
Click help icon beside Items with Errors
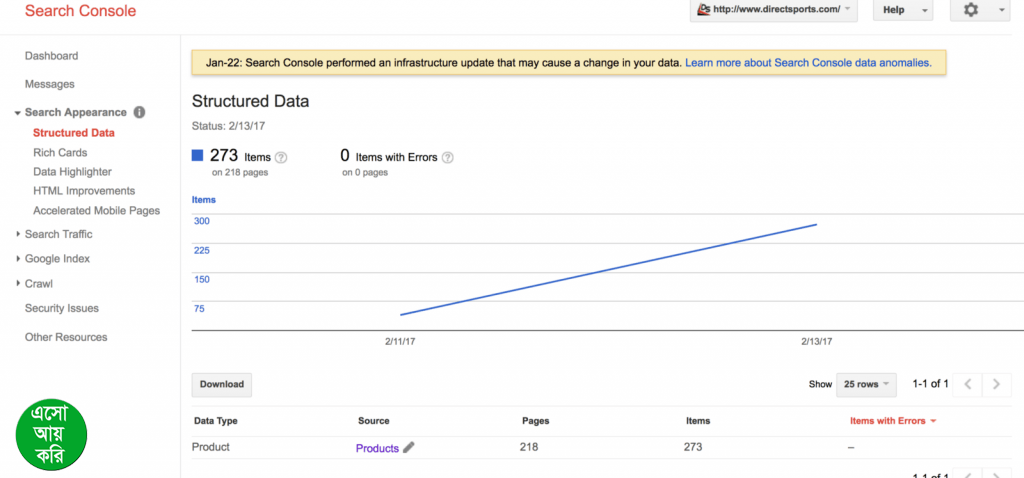[447, 157]
